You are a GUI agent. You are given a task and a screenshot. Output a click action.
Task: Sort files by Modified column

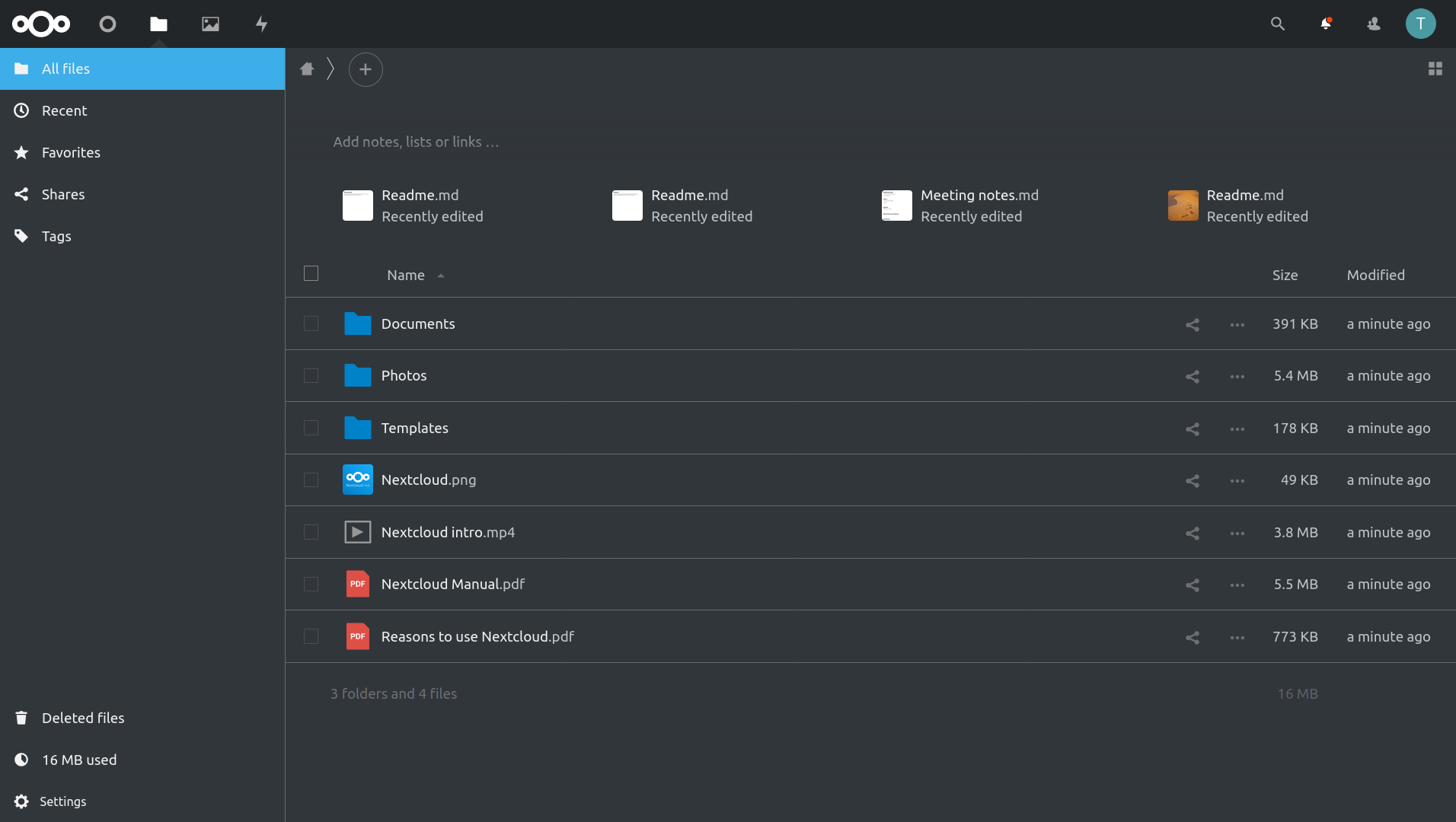point(1375,275)
